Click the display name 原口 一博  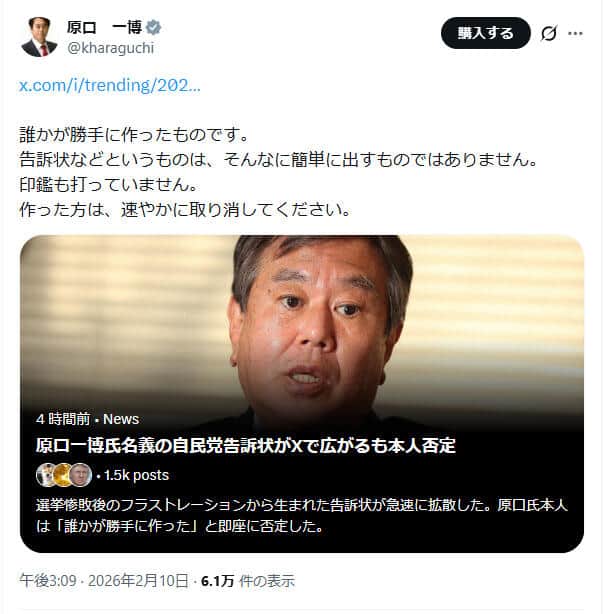pyautogui.click(x=105, y=28)
